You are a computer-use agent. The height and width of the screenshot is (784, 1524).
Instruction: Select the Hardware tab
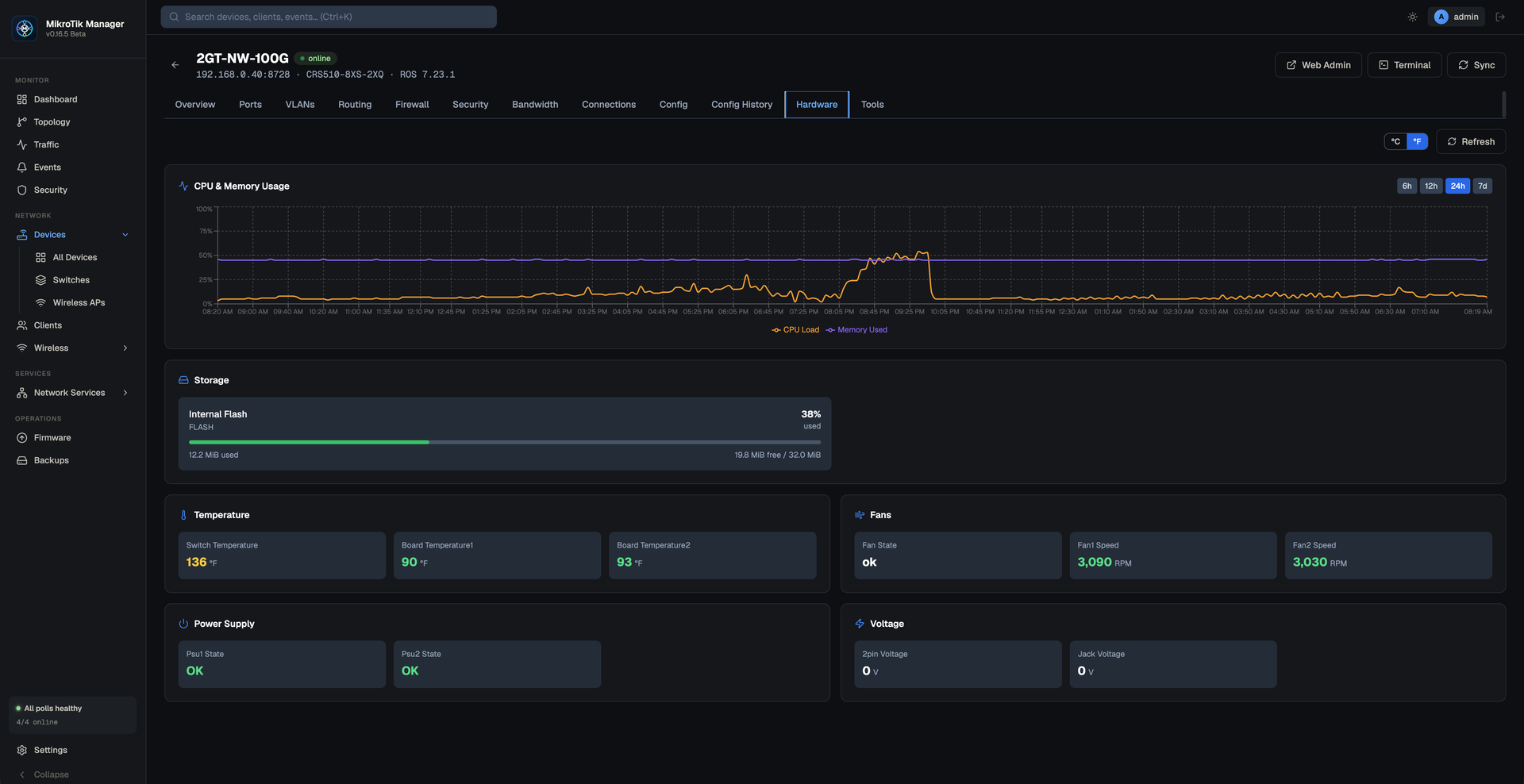(817, 105)
